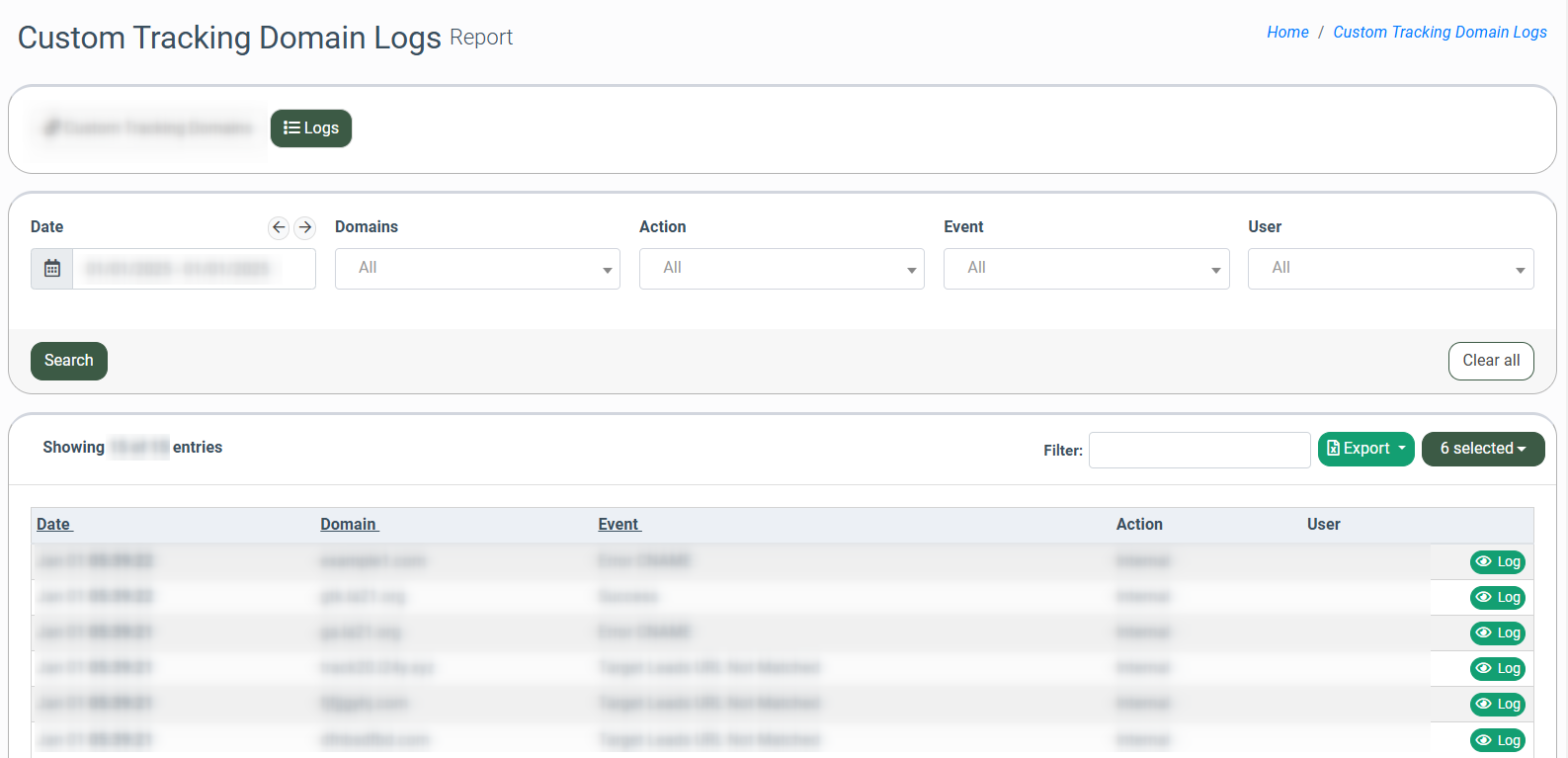Open the Export options menu
The image size is (1568, 758).
click(1365, 449)
